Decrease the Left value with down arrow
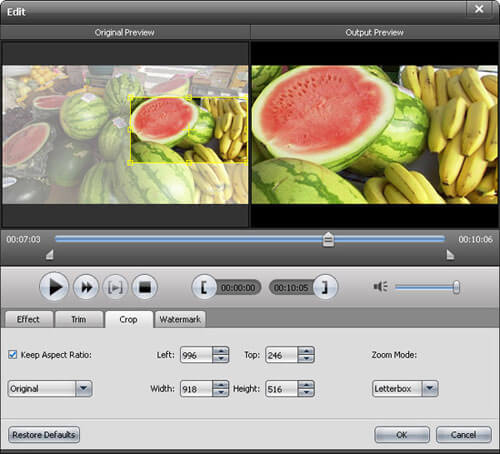 tap(221, 359)
